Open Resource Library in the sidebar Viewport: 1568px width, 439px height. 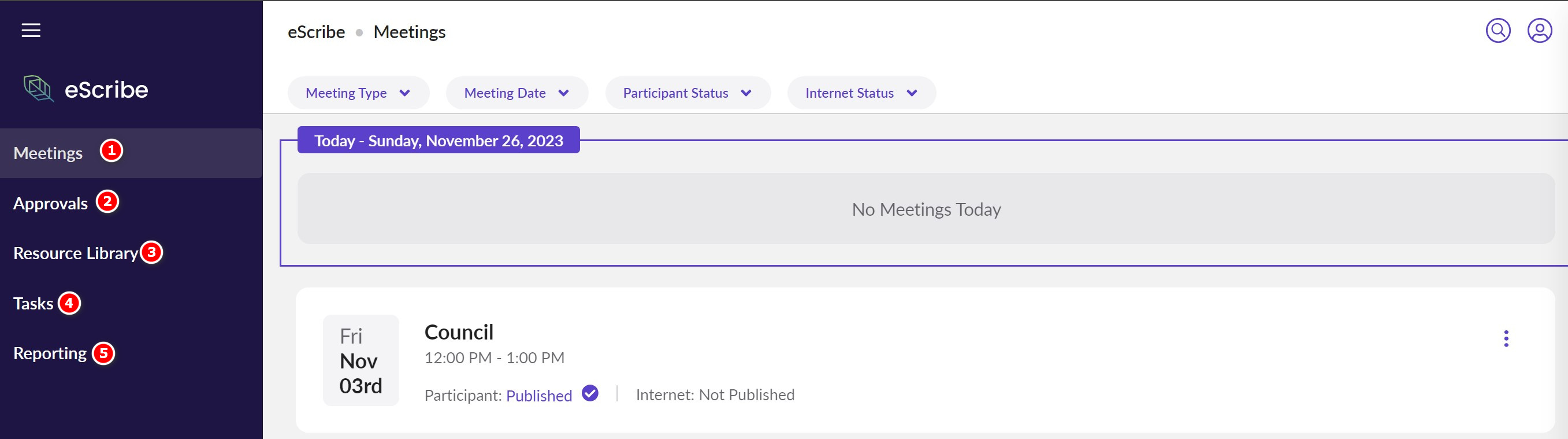[x=76, y=253]
